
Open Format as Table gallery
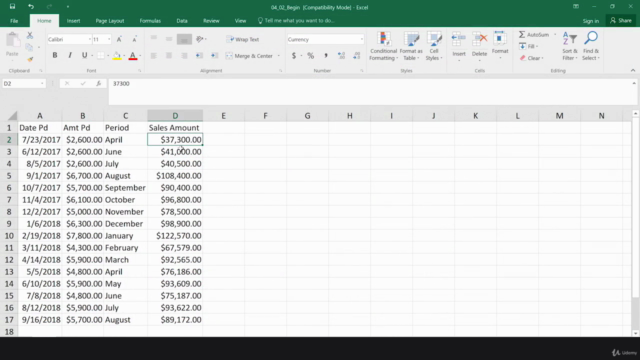[x=411, y=47]
